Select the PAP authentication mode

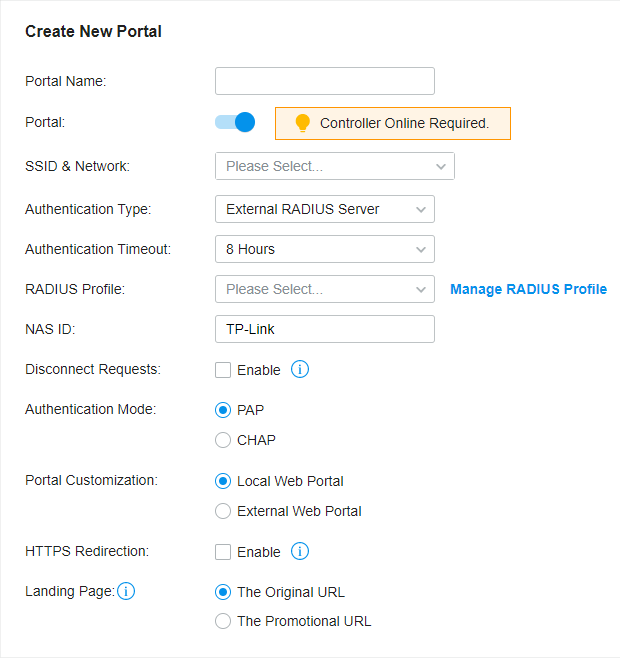coord(223,410)
